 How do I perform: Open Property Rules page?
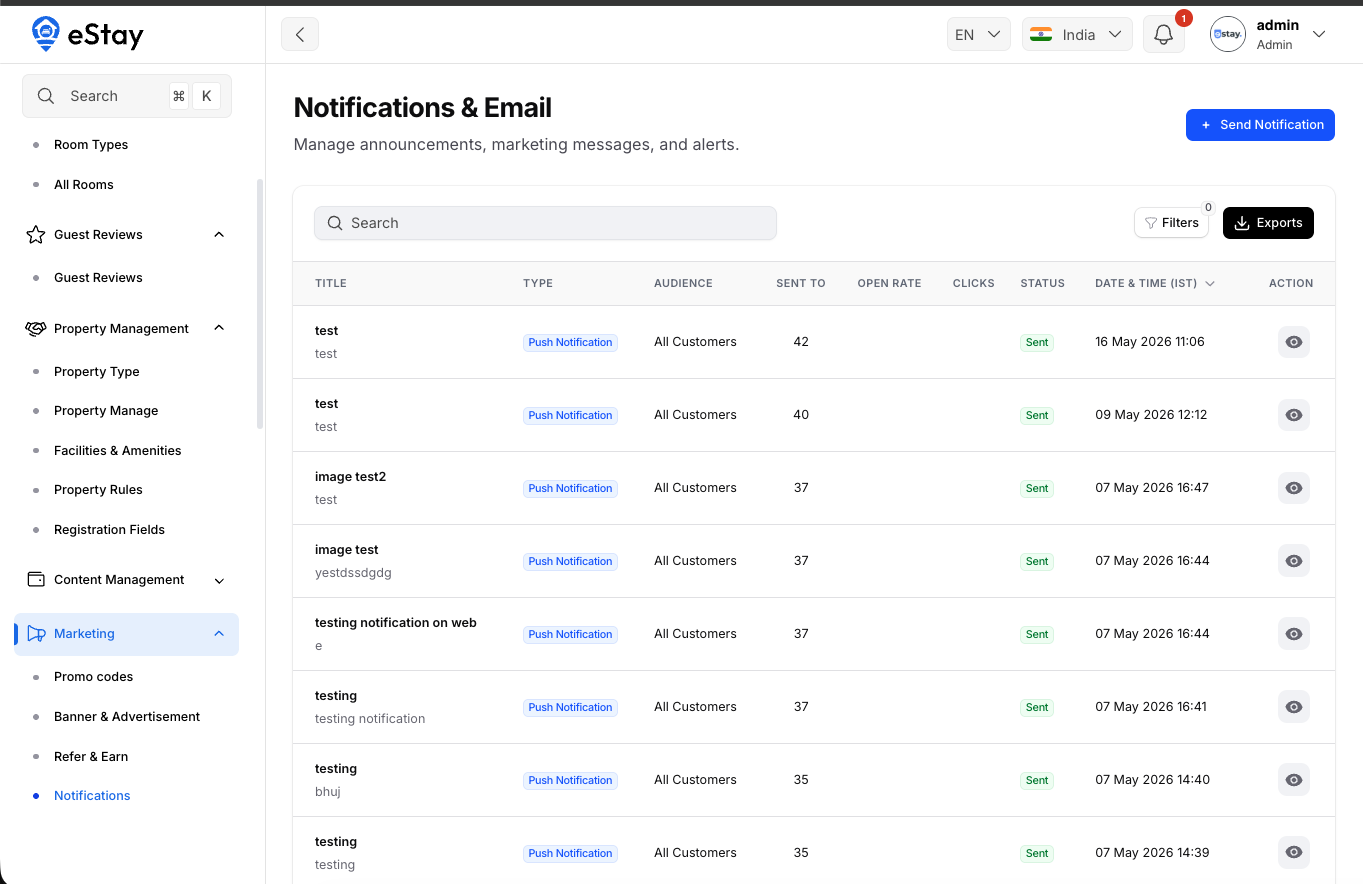tap(98, 490)
